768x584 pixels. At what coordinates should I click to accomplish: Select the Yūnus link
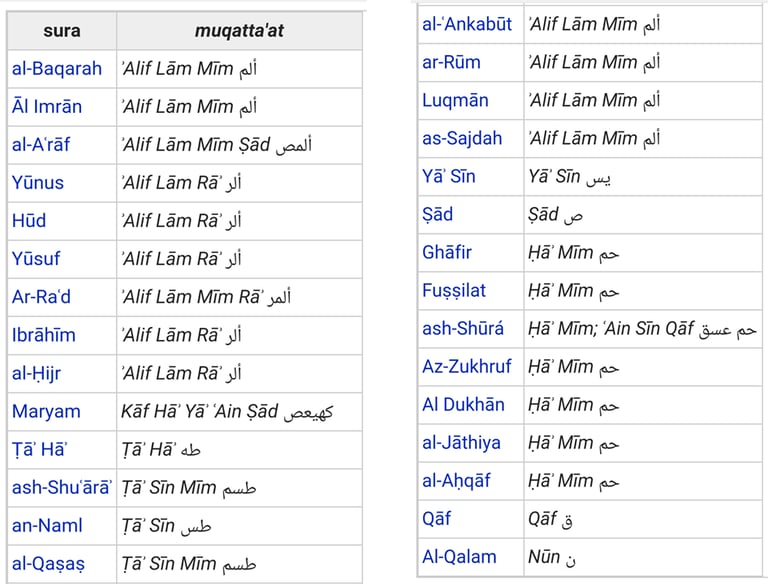pos(38,183)
